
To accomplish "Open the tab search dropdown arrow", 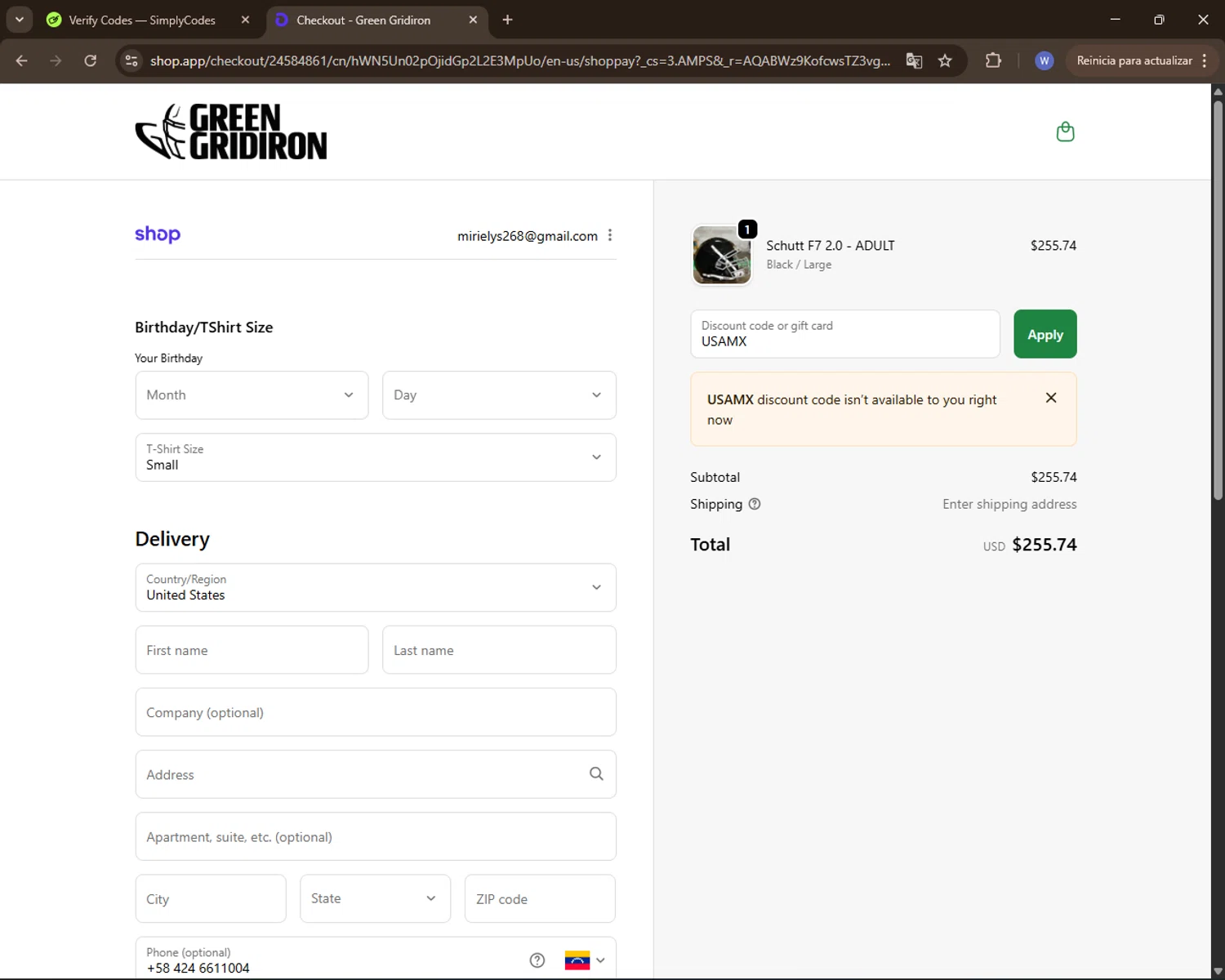I will pyautogui.click(x=19, y=20).
